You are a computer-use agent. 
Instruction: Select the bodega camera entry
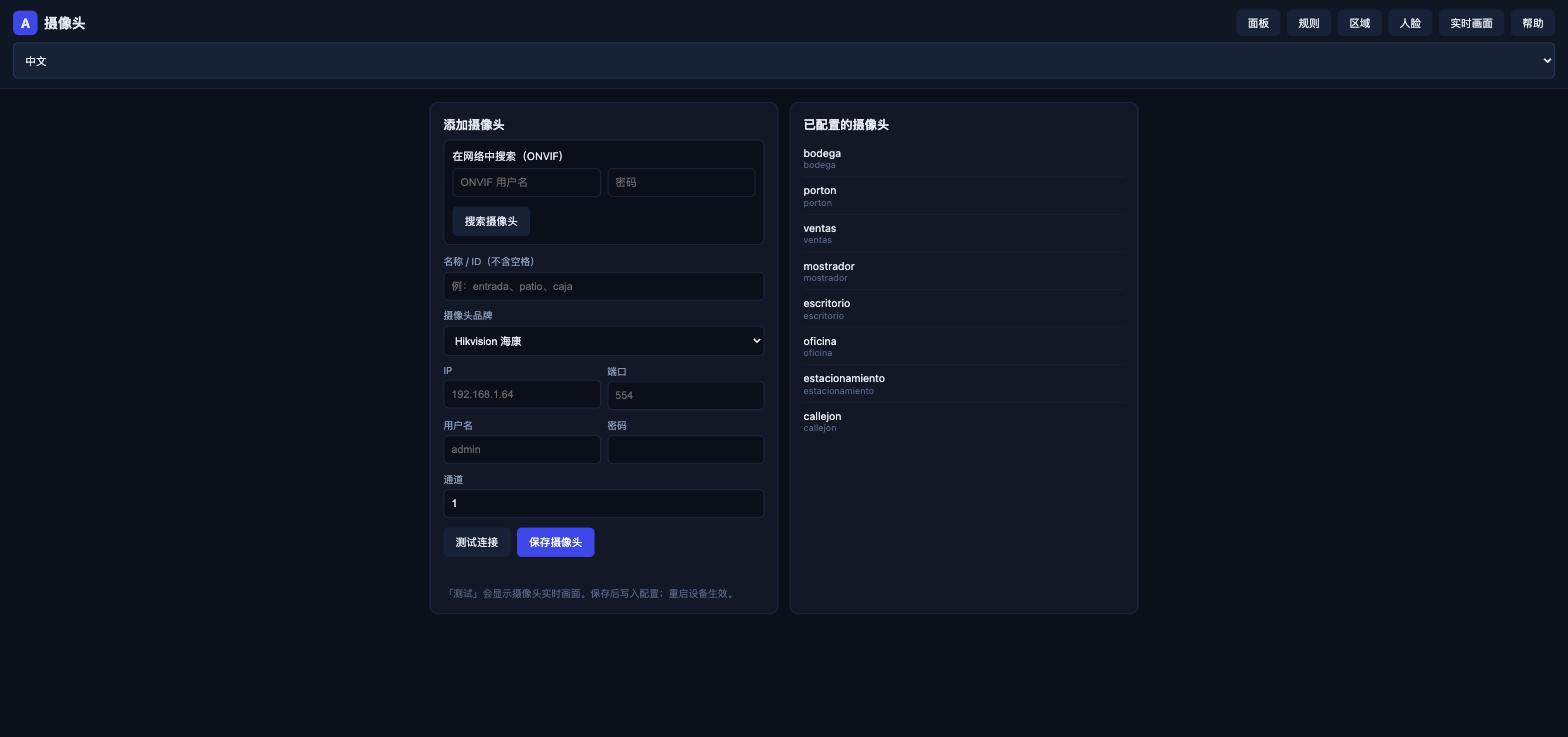(x=964, y=158)
